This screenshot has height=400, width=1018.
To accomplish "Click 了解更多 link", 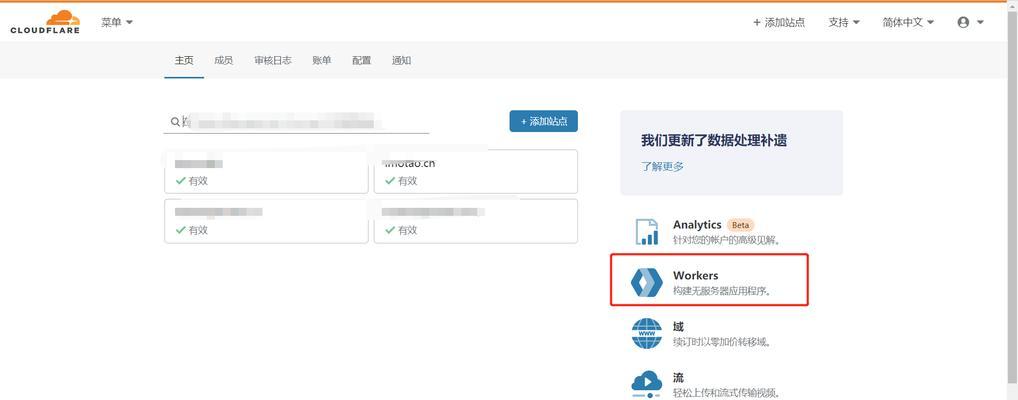I will (662, 166).
